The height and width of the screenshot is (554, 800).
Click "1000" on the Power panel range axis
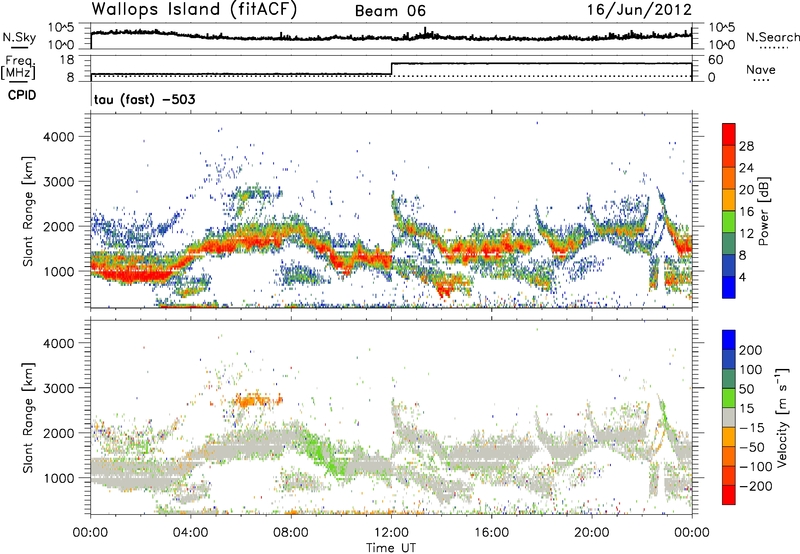click(59, 271)
